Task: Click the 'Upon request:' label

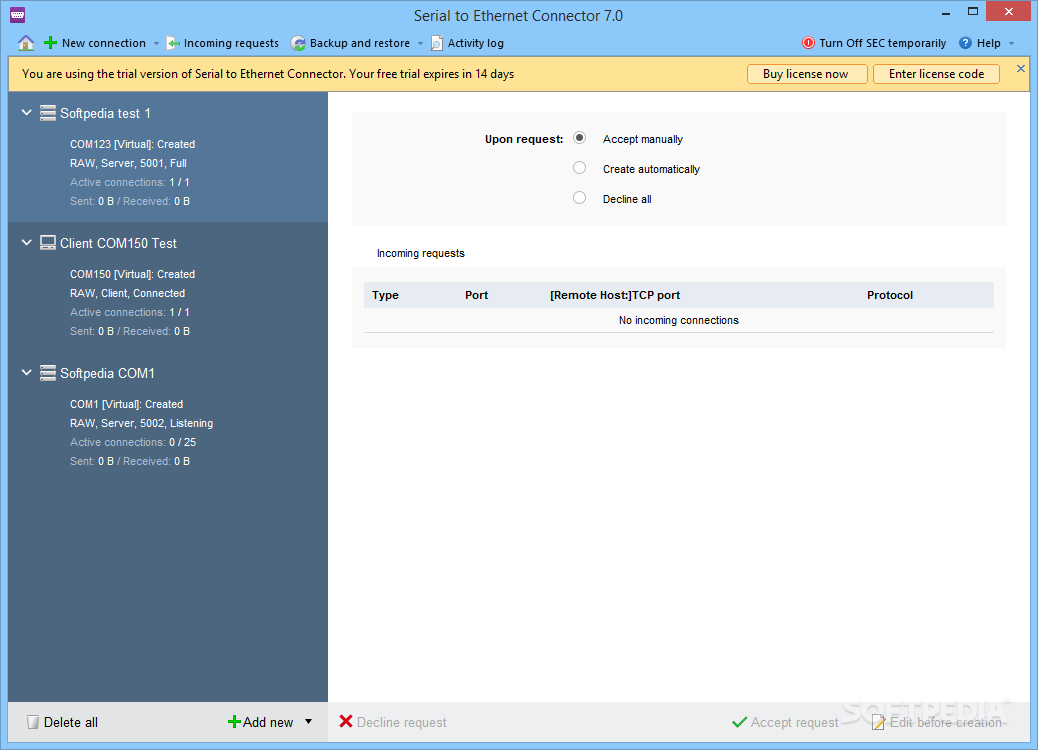Action: point(524,139)
